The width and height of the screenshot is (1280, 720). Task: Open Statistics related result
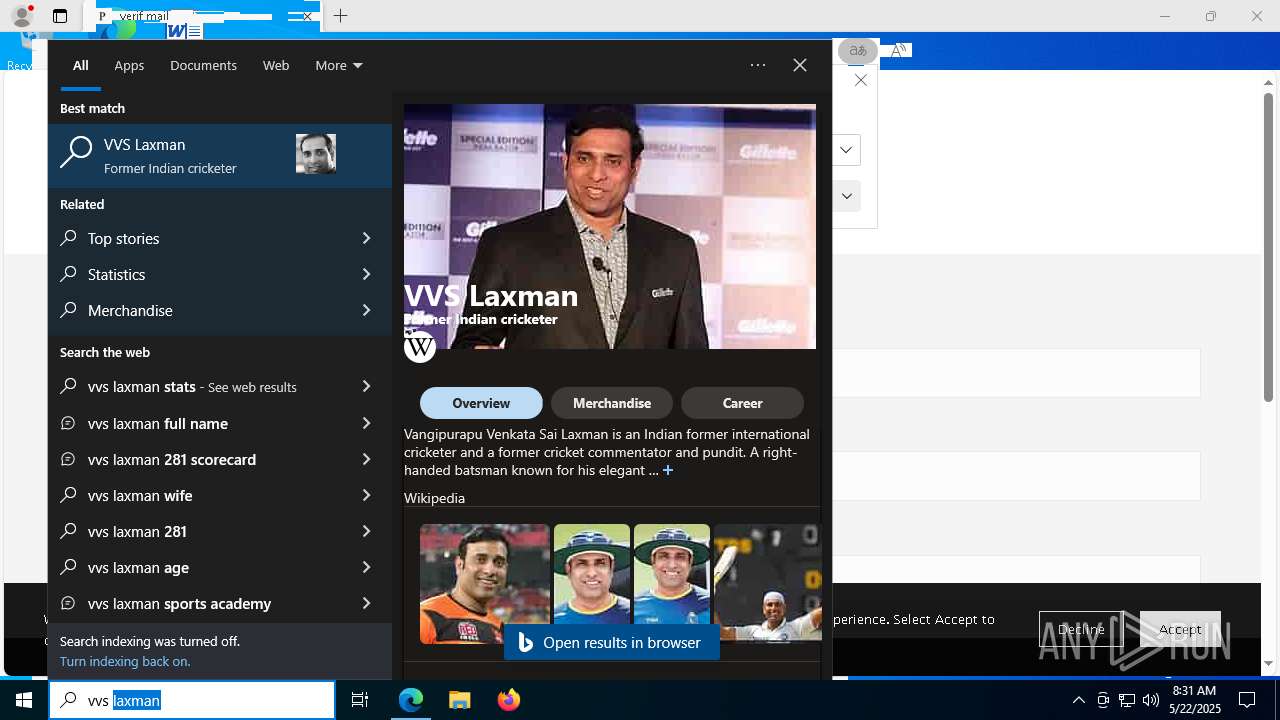click(x=220, y=274)
